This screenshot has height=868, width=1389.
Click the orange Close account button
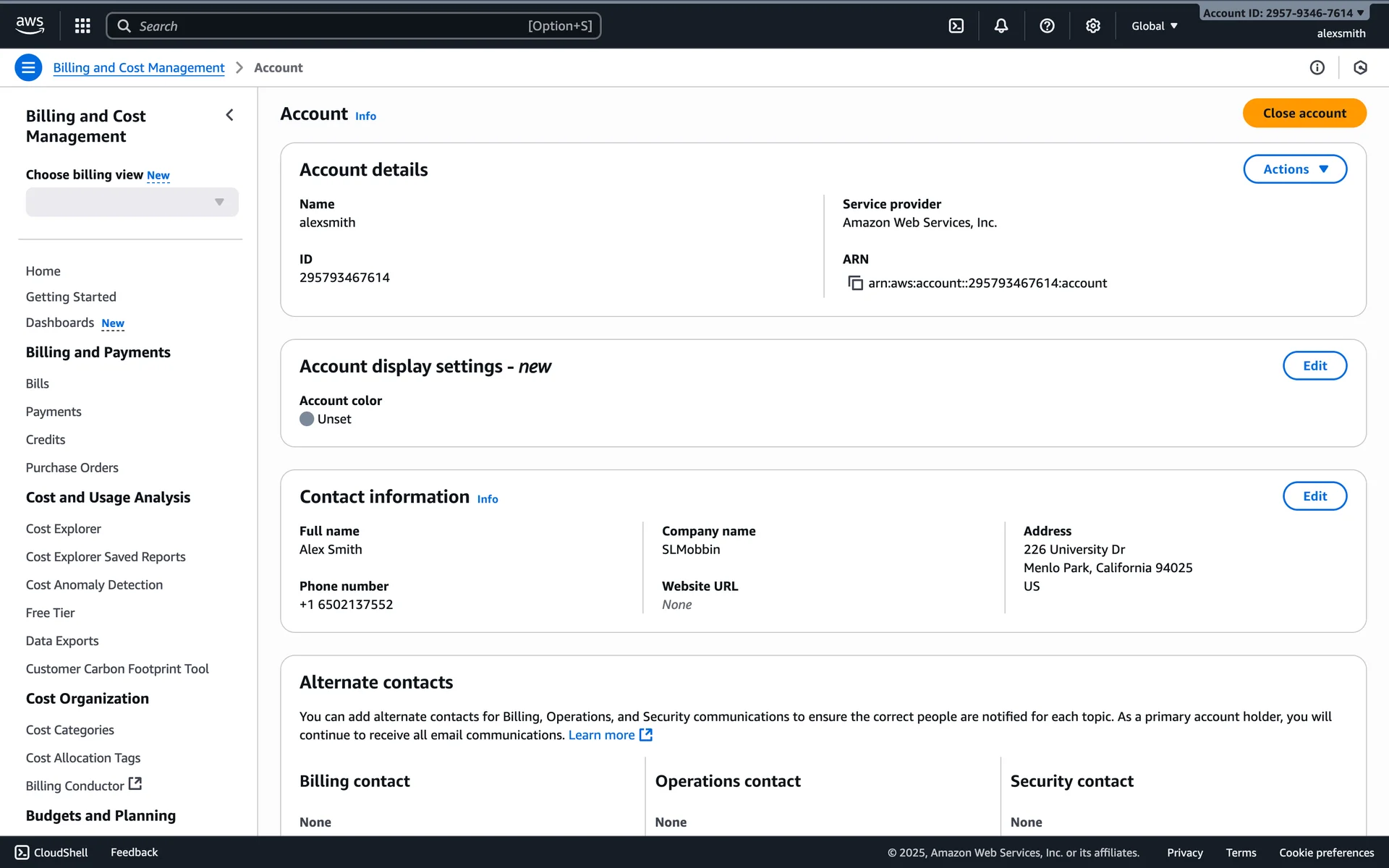click(x=1304, y=113)
